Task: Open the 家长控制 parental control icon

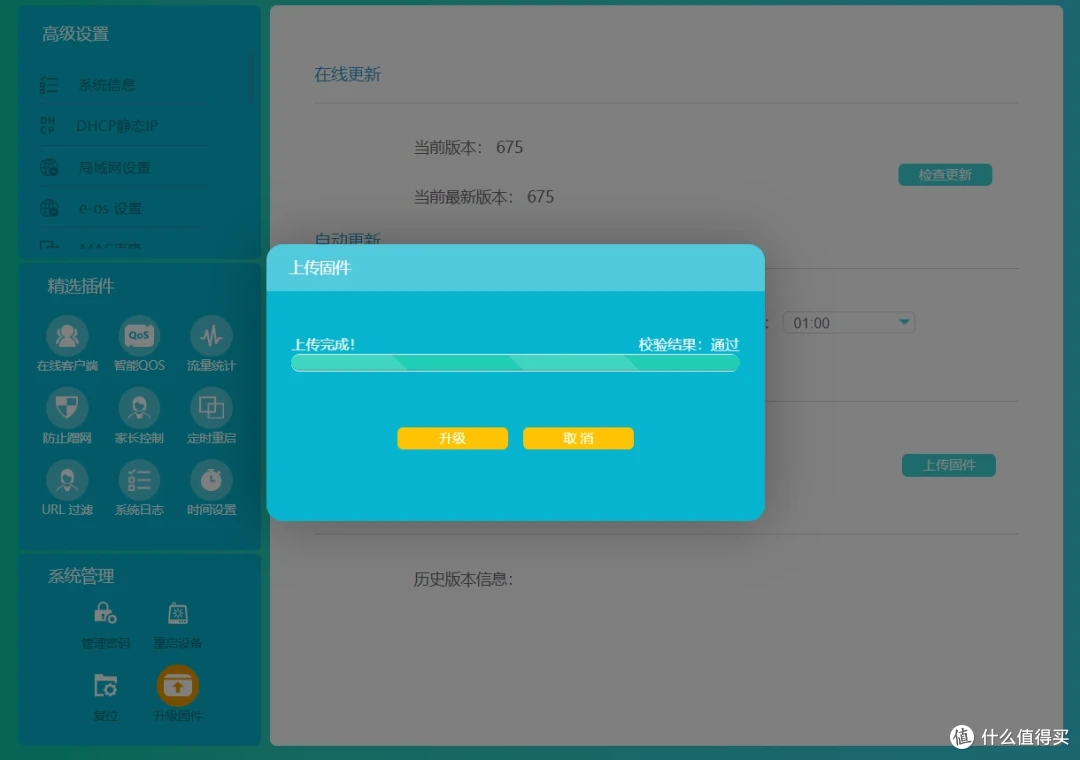Action: (139, 408)
